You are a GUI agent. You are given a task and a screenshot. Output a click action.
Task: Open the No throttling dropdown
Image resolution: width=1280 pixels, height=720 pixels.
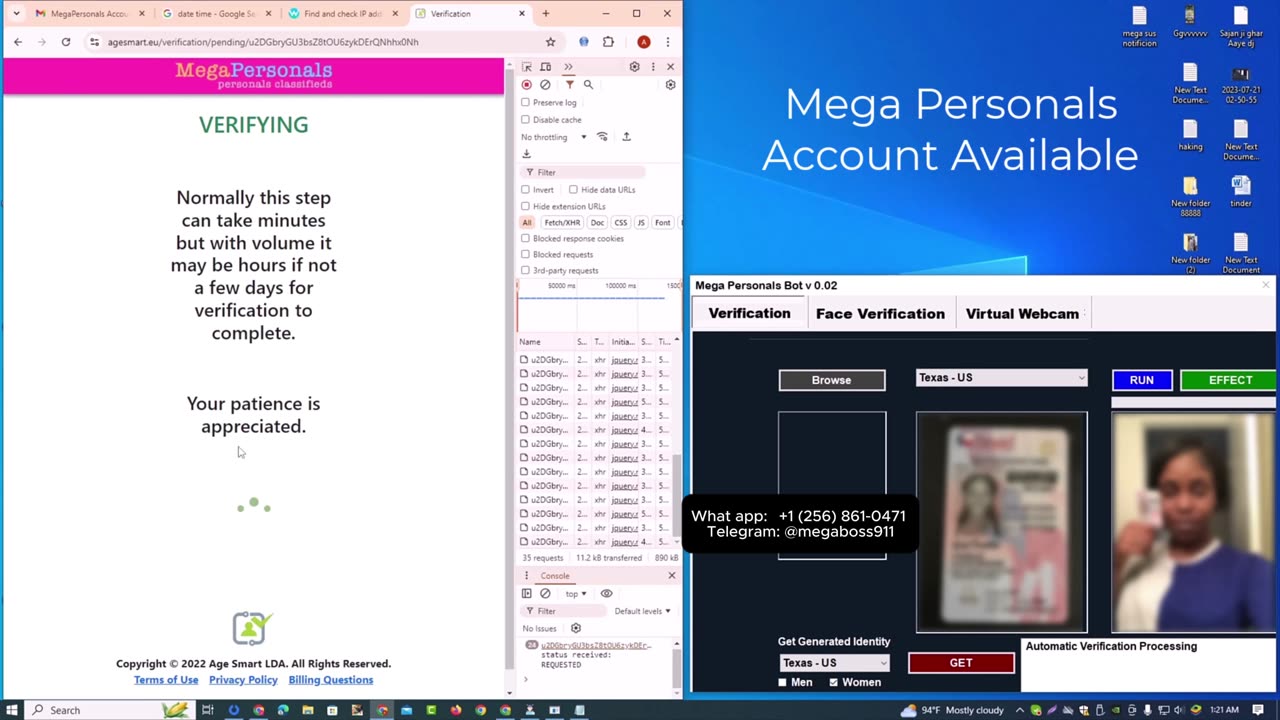coord(554,137)
